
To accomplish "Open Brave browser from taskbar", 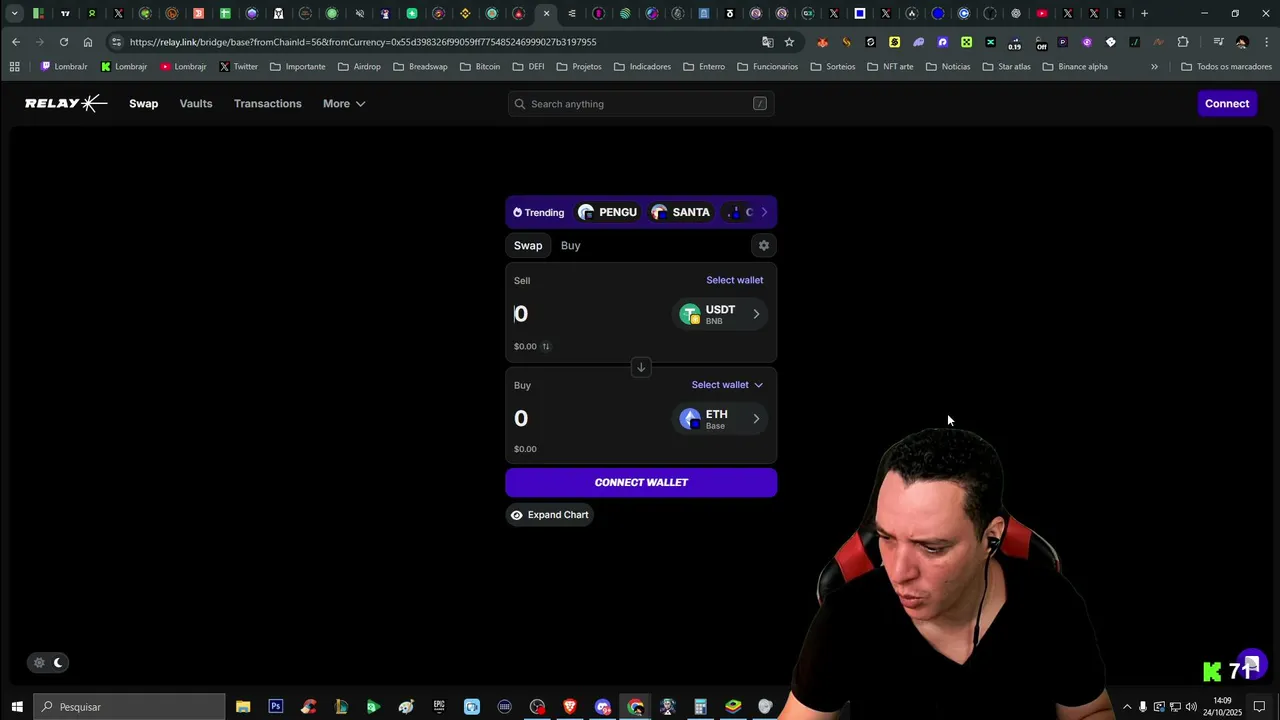I will pyautogui.click(x=570, y=707).
